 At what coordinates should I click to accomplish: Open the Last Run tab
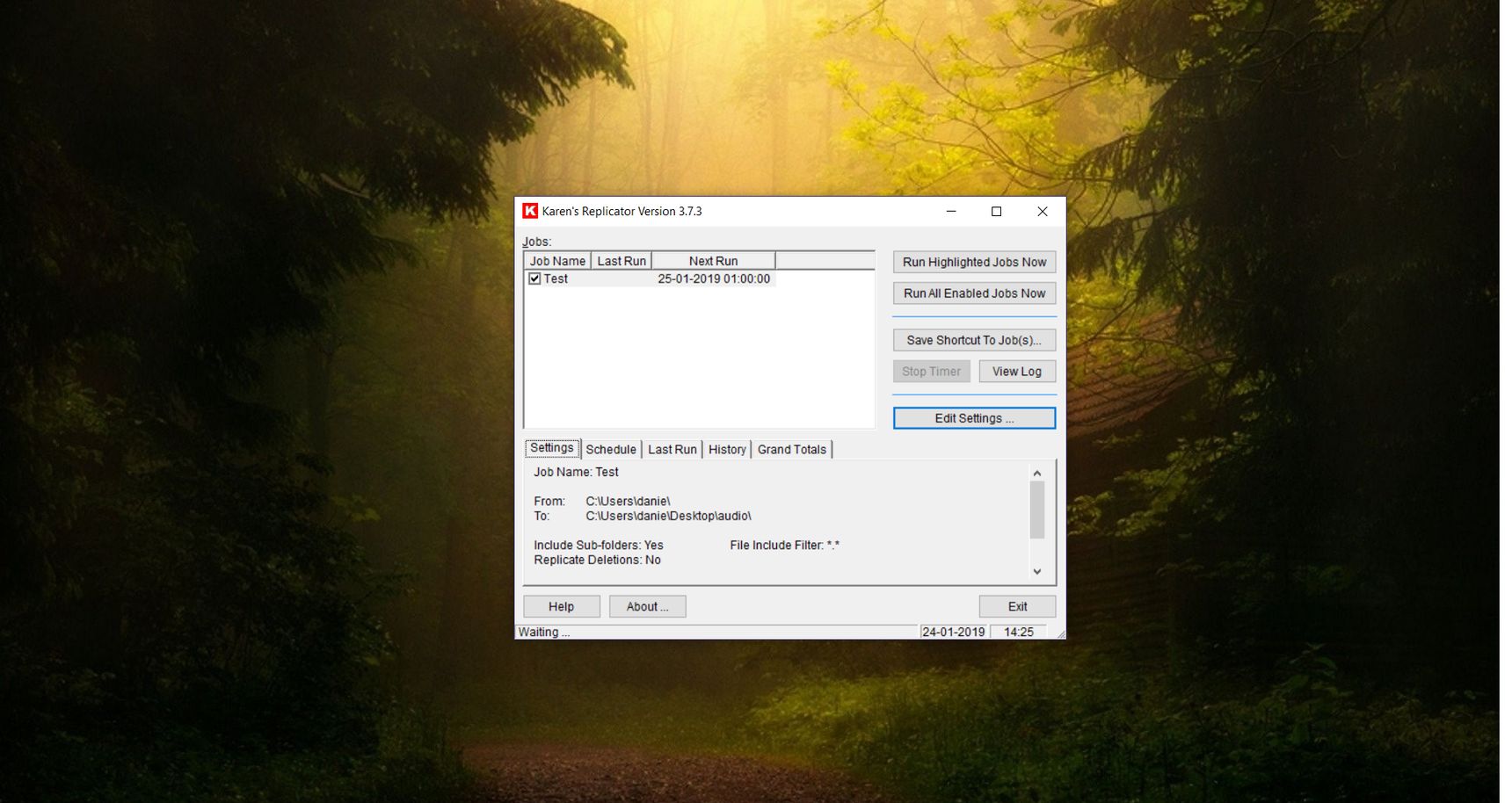pyautogui.click(x=672, y=450)
